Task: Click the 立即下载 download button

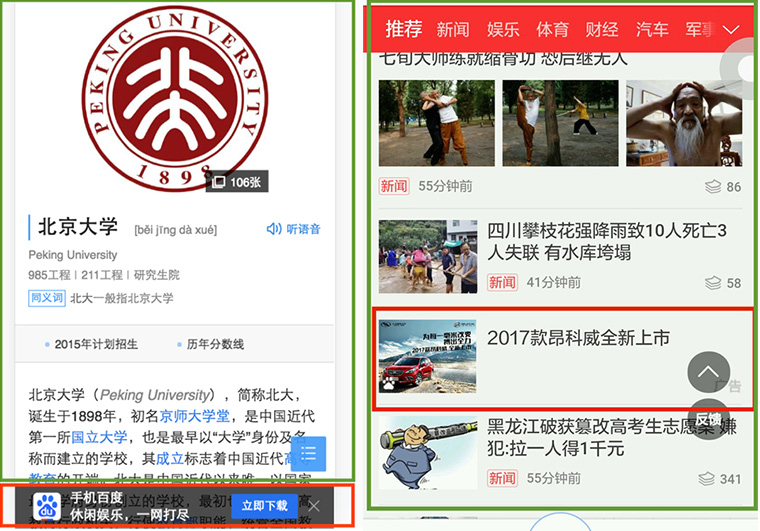Action: [264, 506]
